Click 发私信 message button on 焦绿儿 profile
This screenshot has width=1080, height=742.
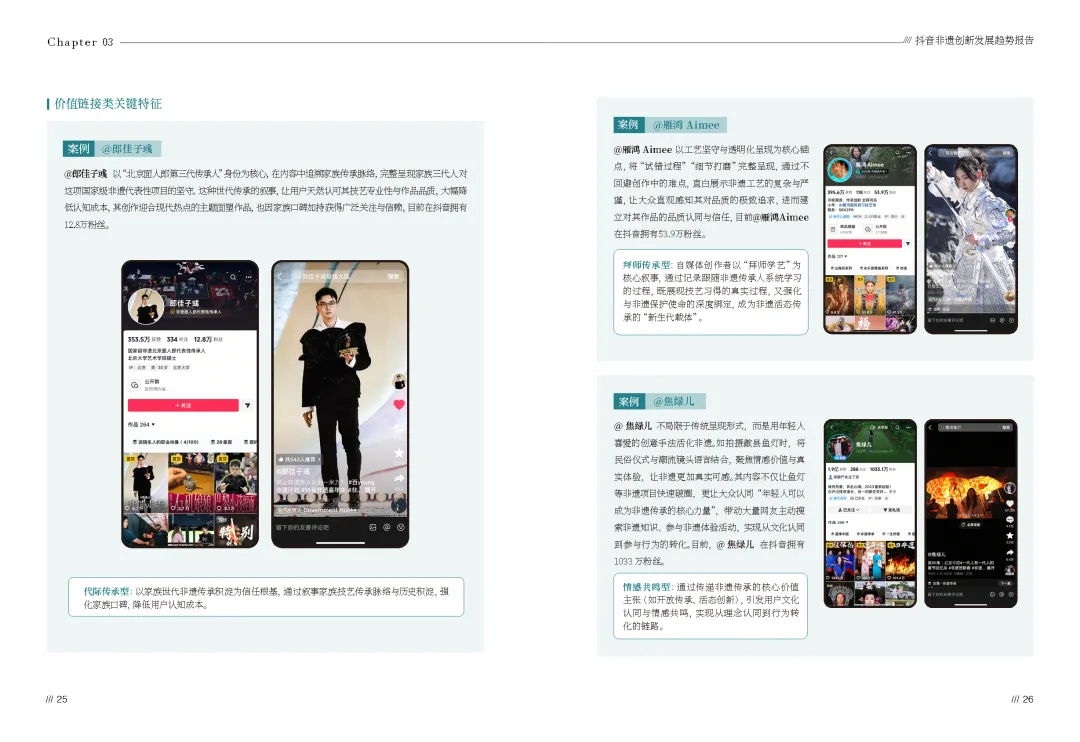[891, 510]
